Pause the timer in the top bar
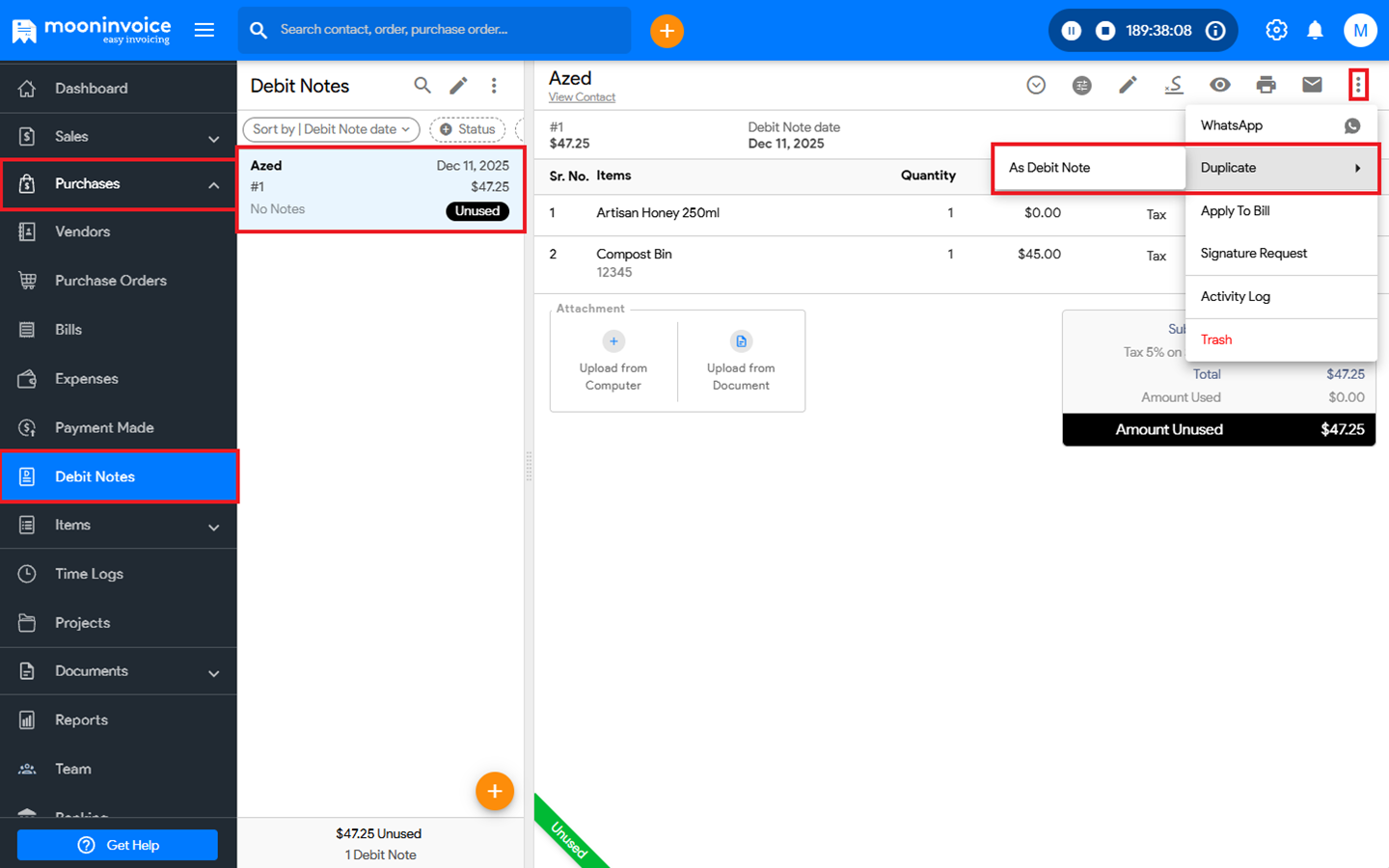Screen dimensions: 1389x868 click(x=1072, y=31)
